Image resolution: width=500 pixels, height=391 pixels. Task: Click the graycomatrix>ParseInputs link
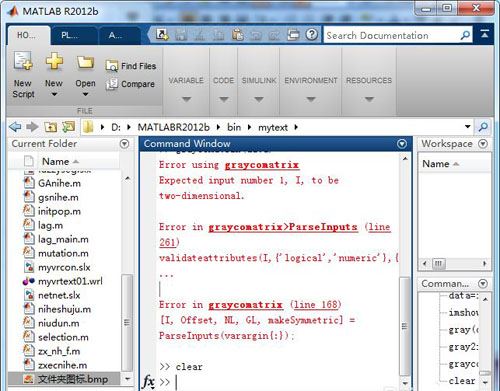pos(283,227)
